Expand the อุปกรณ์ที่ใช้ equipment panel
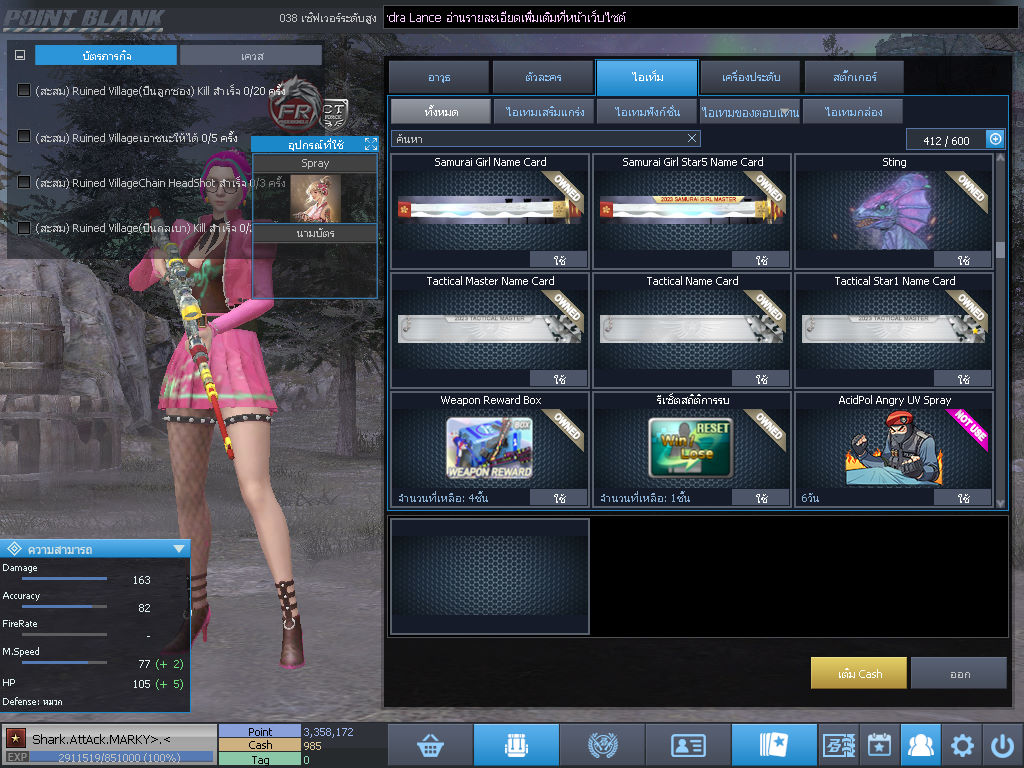 point(370,144)
